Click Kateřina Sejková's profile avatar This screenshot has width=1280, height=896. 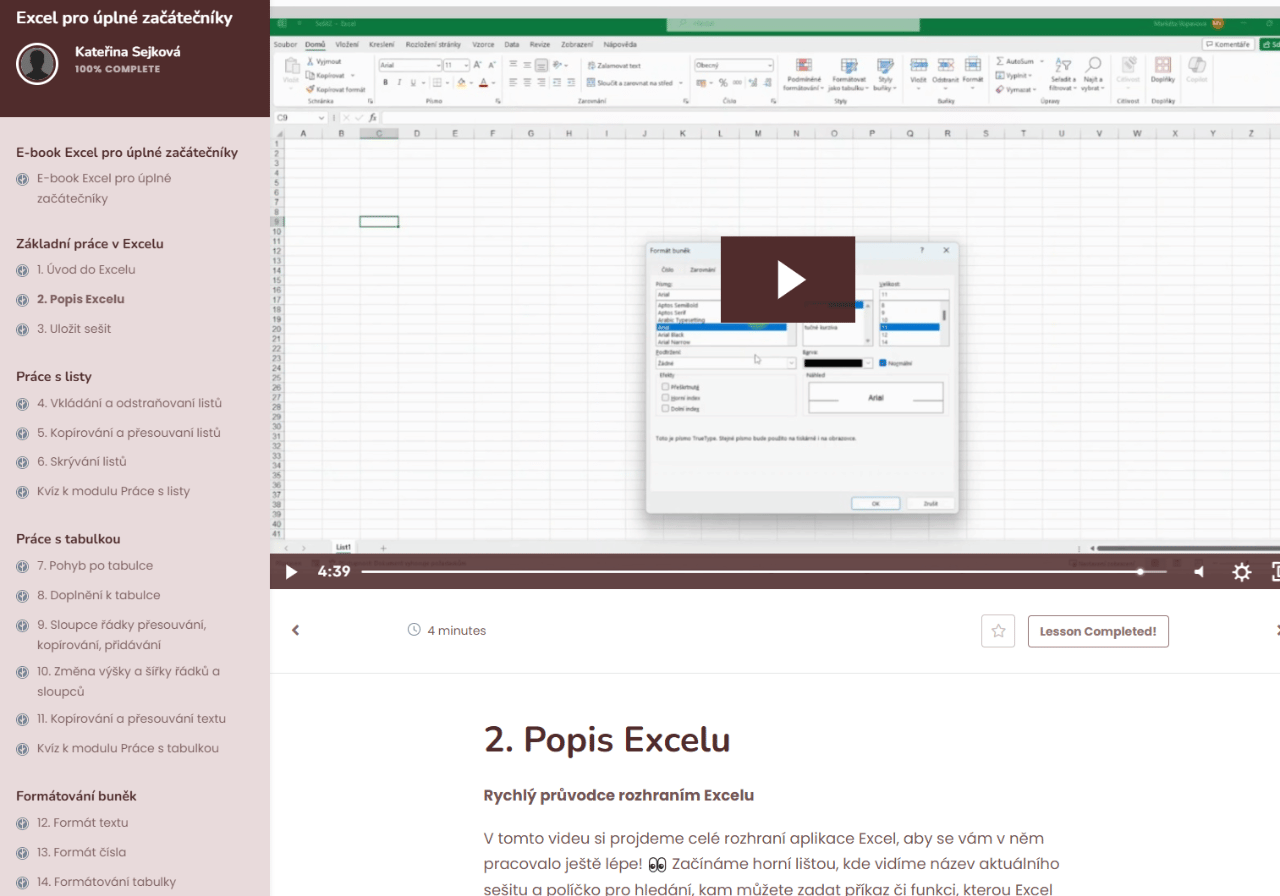[x=37, y=64]
